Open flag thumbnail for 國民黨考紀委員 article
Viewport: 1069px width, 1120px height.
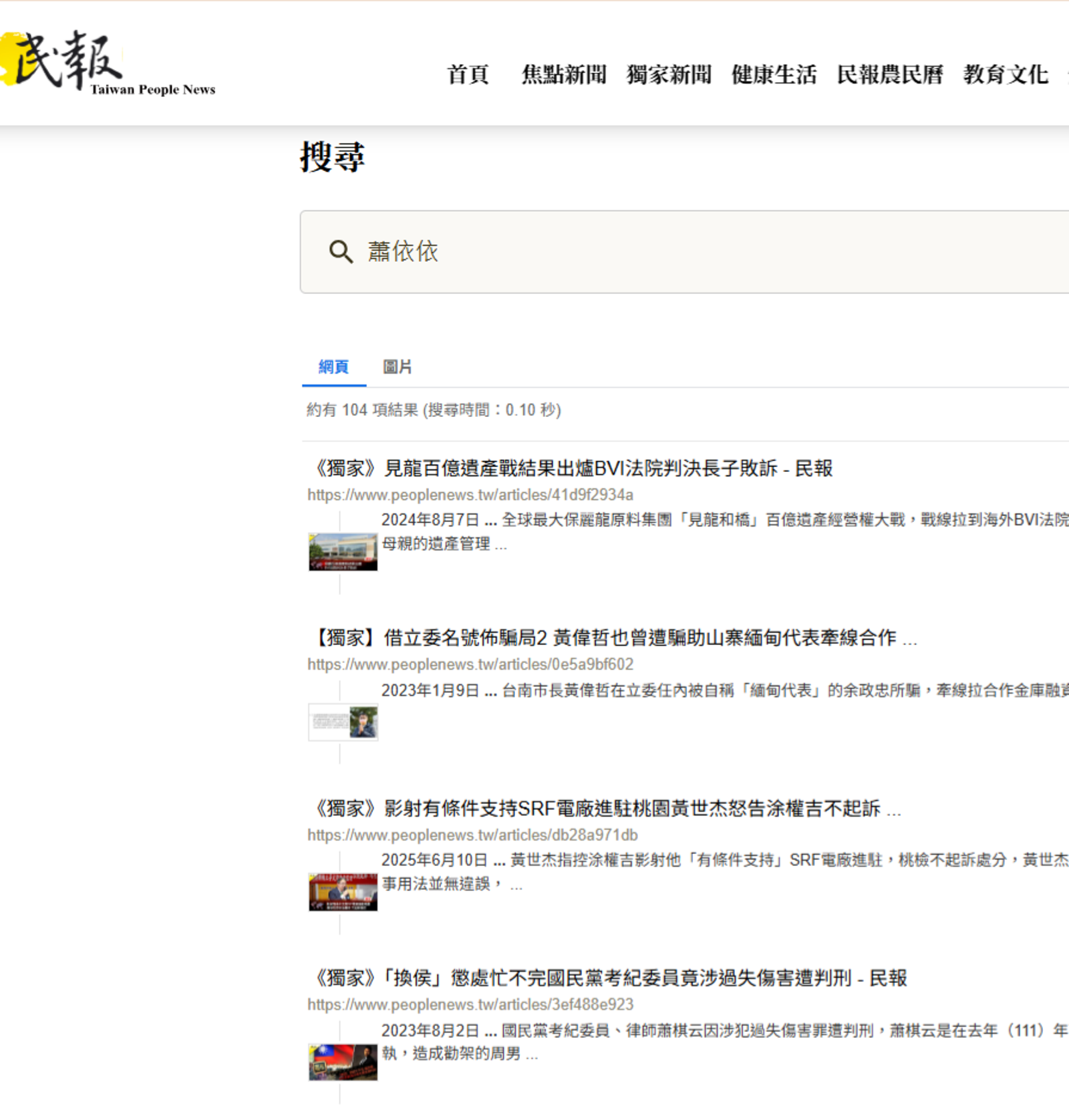[x=343, y=1063]
